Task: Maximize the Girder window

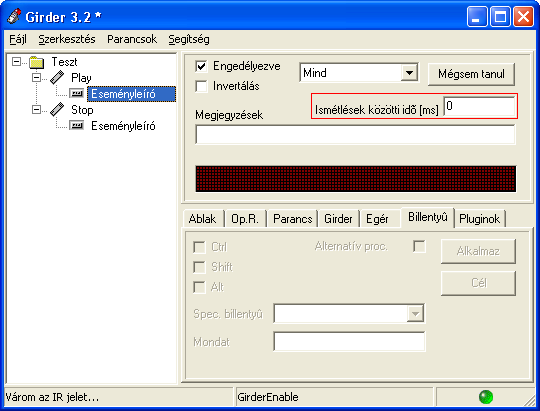Action: 500,17
